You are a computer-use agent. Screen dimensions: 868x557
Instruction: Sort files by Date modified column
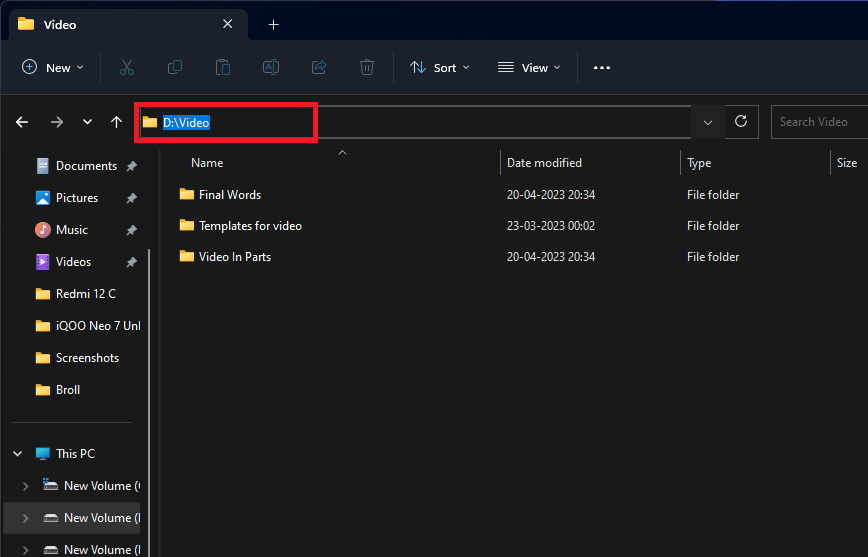(x=544, y=162)
